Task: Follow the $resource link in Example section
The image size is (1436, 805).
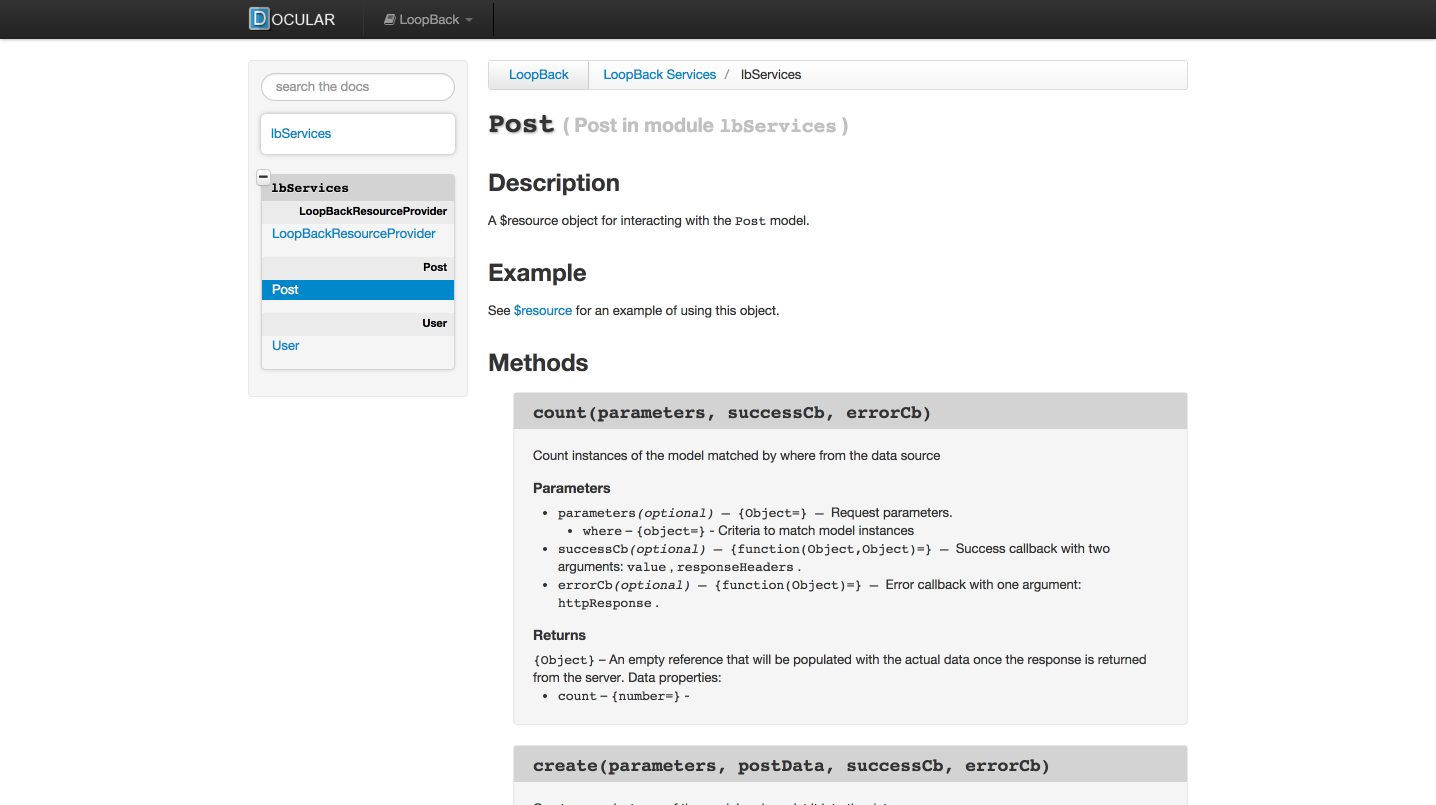Action: click(543, 311)
